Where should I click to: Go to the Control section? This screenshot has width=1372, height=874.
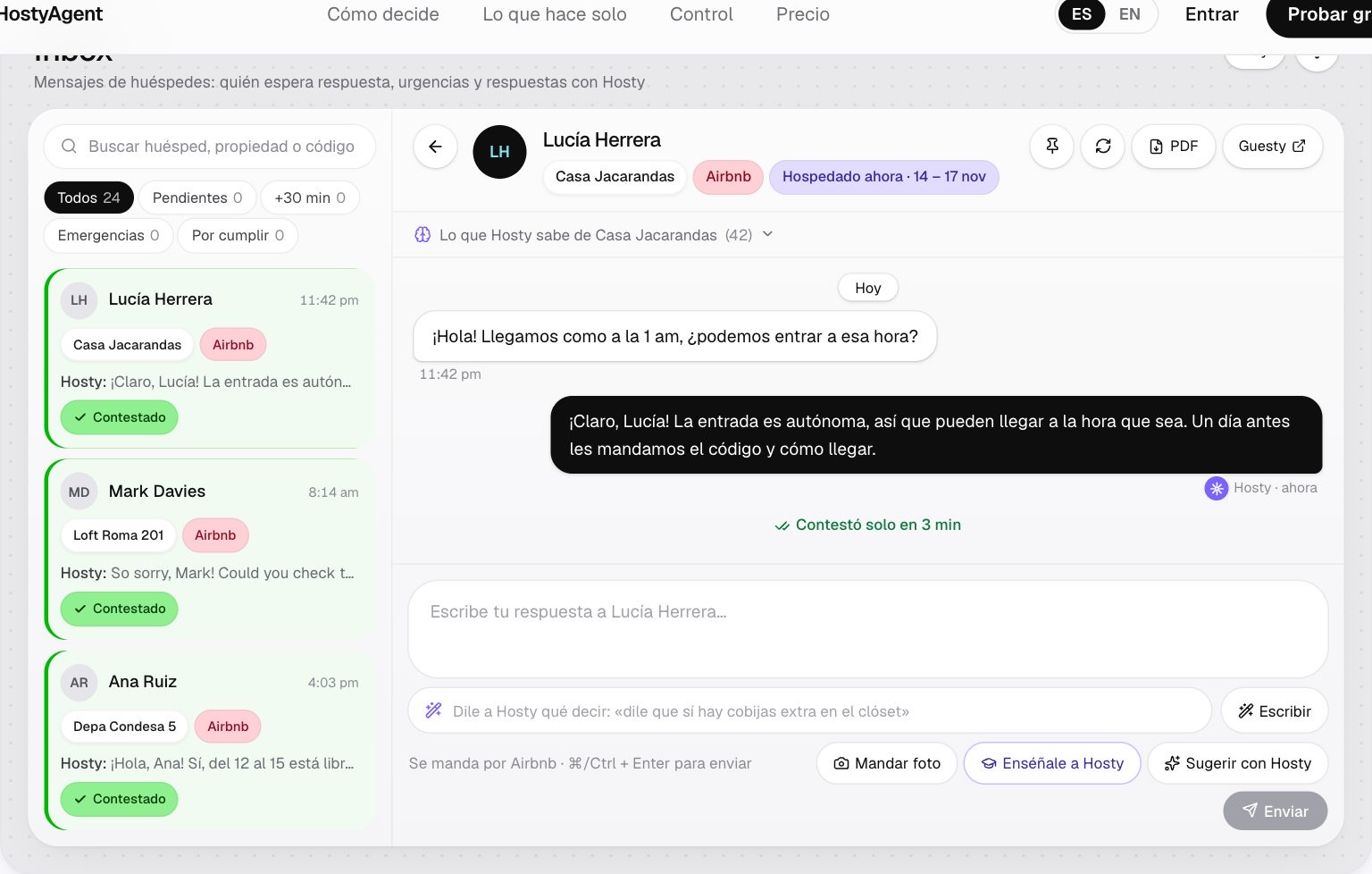tap(701, 14)
